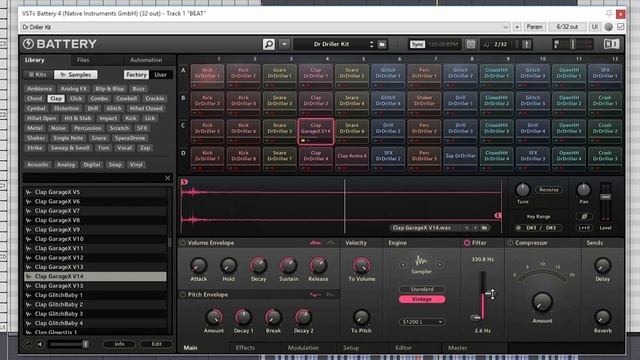Click the sample folder icon next to filename
The height and width of the screenshot is (360, 640).
(484, 228)
